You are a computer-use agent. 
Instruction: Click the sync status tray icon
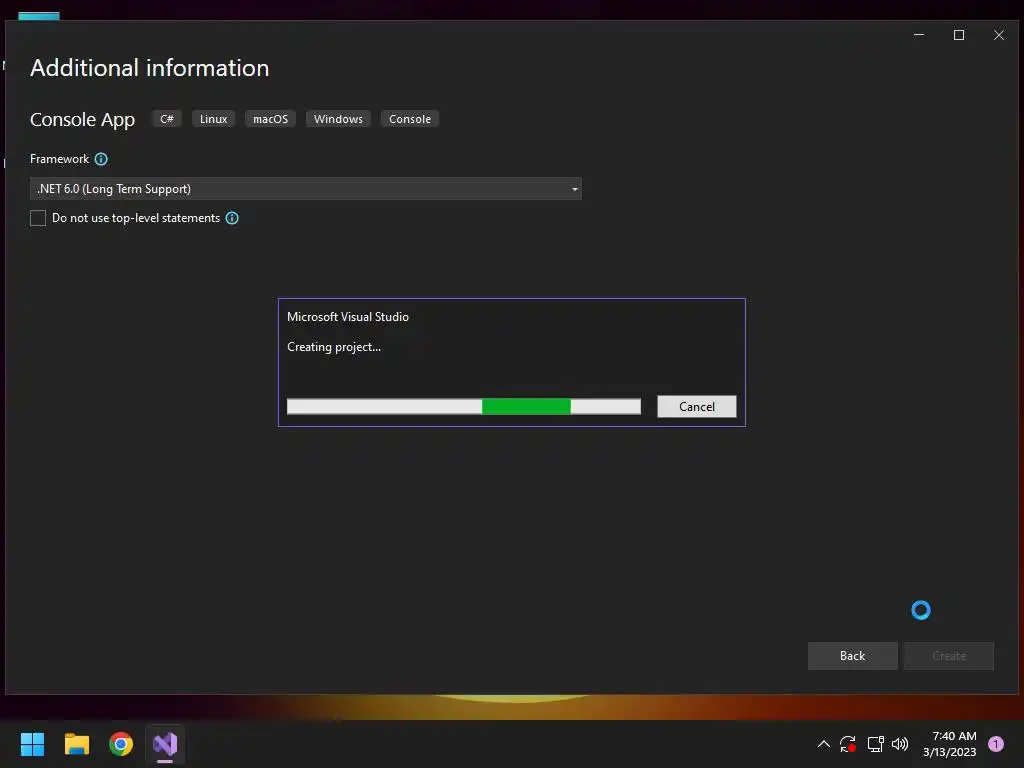(848, 744)
